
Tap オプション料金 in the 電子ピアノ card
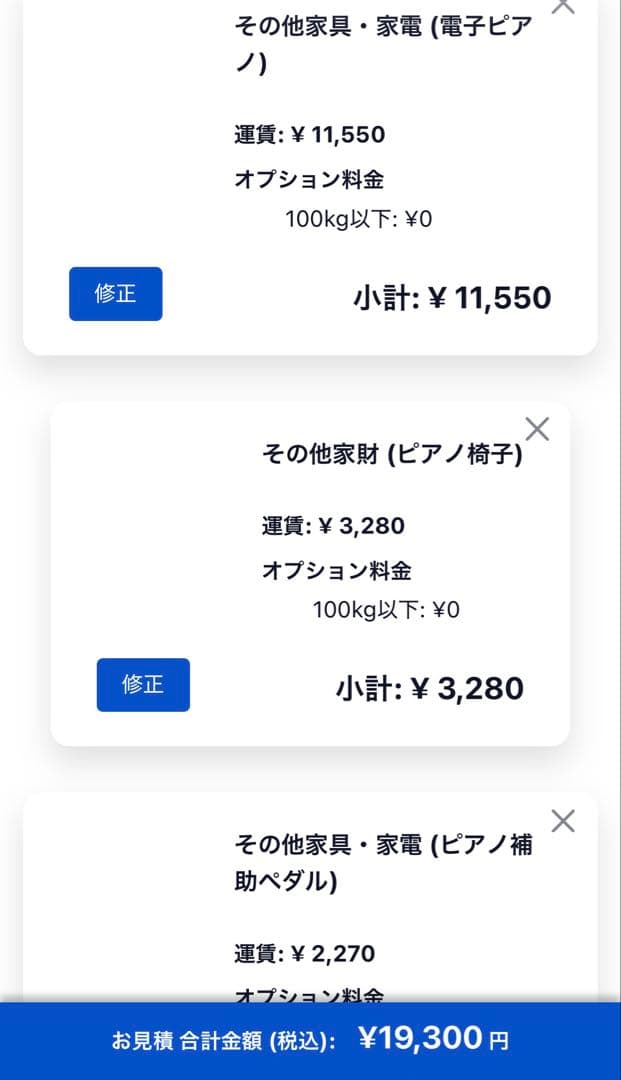[309, 180]
